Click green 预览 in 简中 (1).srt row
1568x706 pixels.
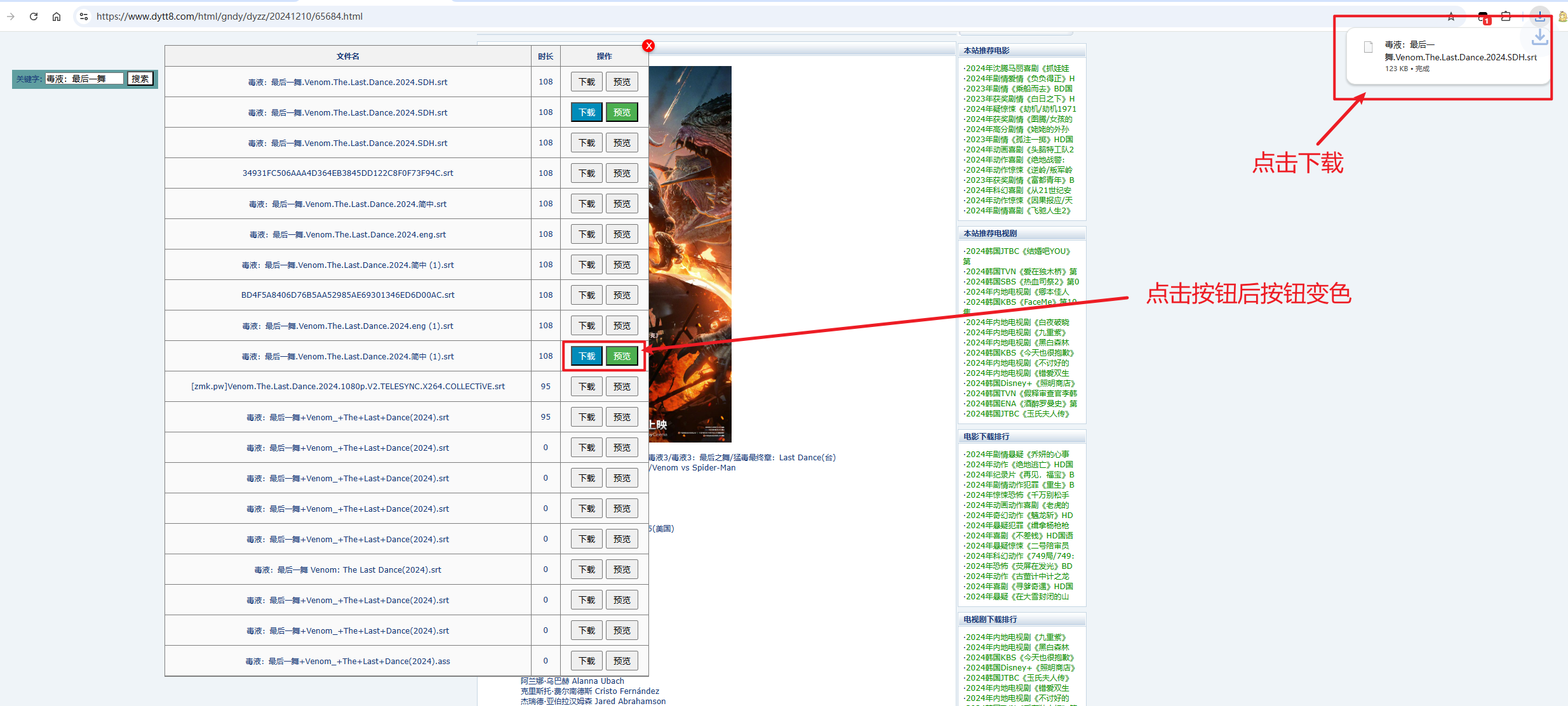tap(622, 356)
